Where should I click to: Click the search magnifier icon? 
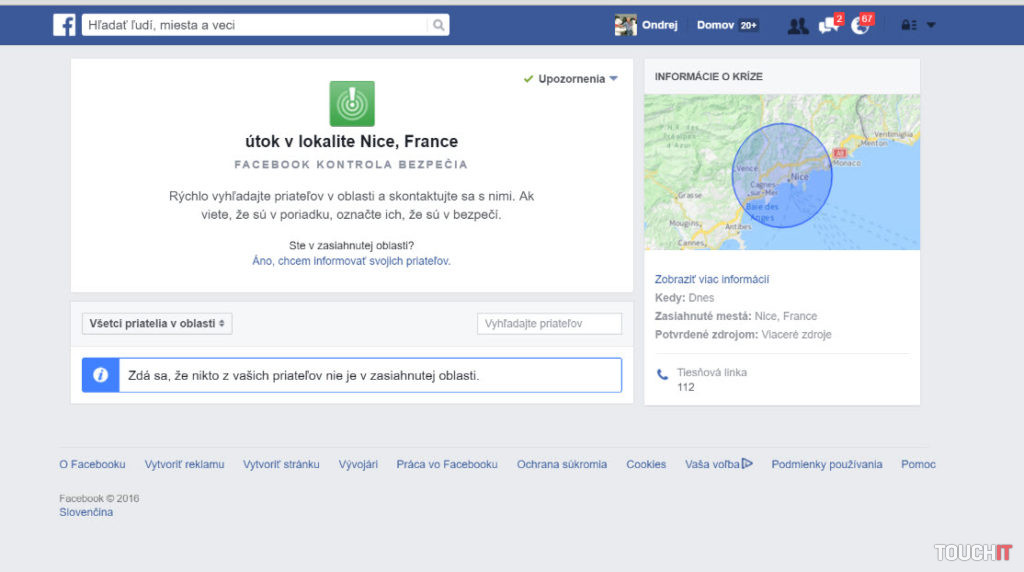tap(437, 25)
